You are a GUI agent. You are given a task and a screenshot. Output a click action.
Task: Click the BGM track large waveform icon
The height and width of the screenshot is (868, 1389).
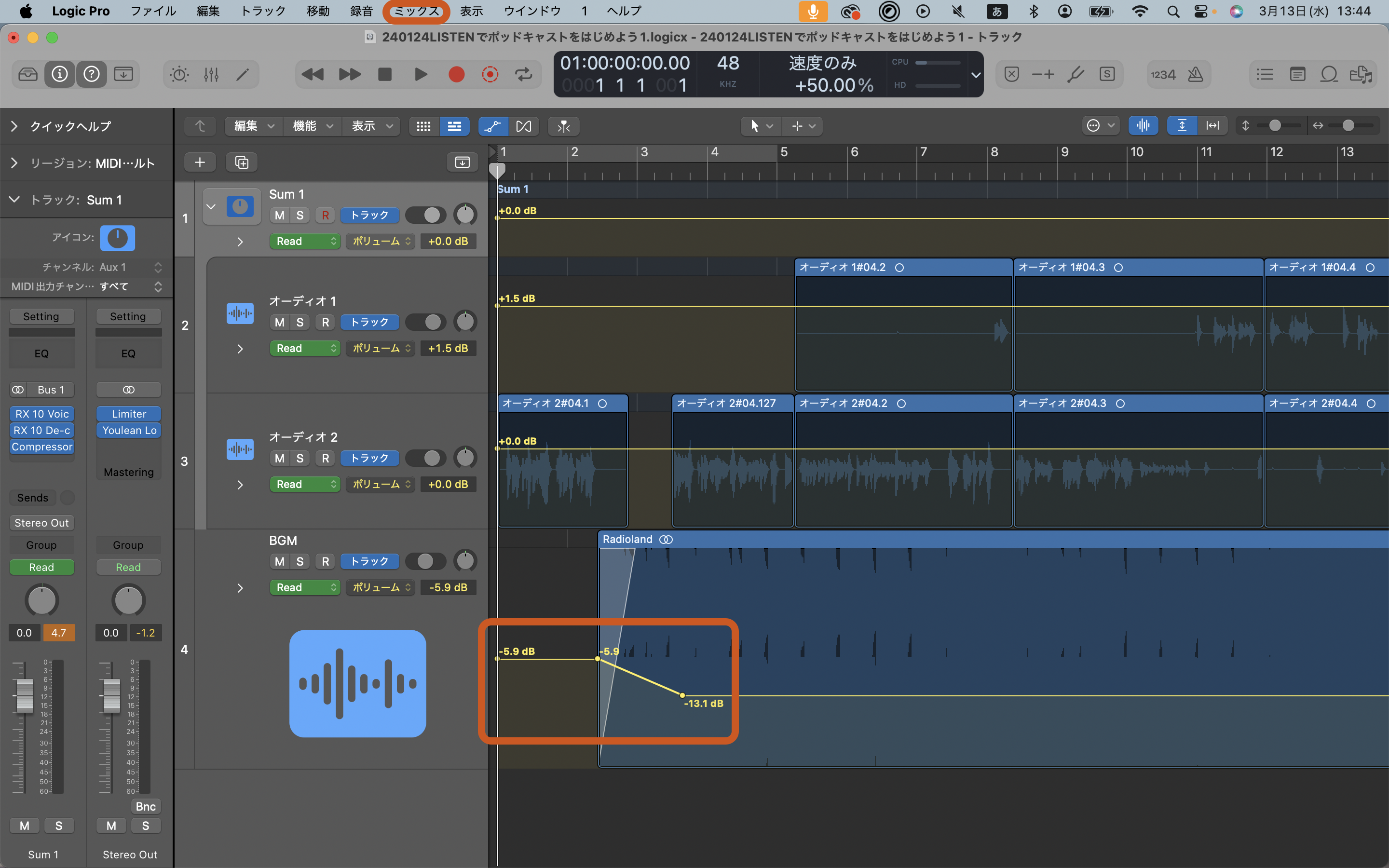coord(357,684)
